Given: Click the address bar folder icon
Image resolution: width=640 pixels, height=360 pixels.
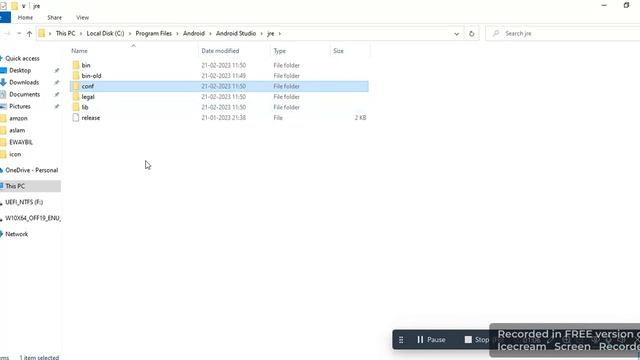Looking at the screenshot, I should (41, 33).
